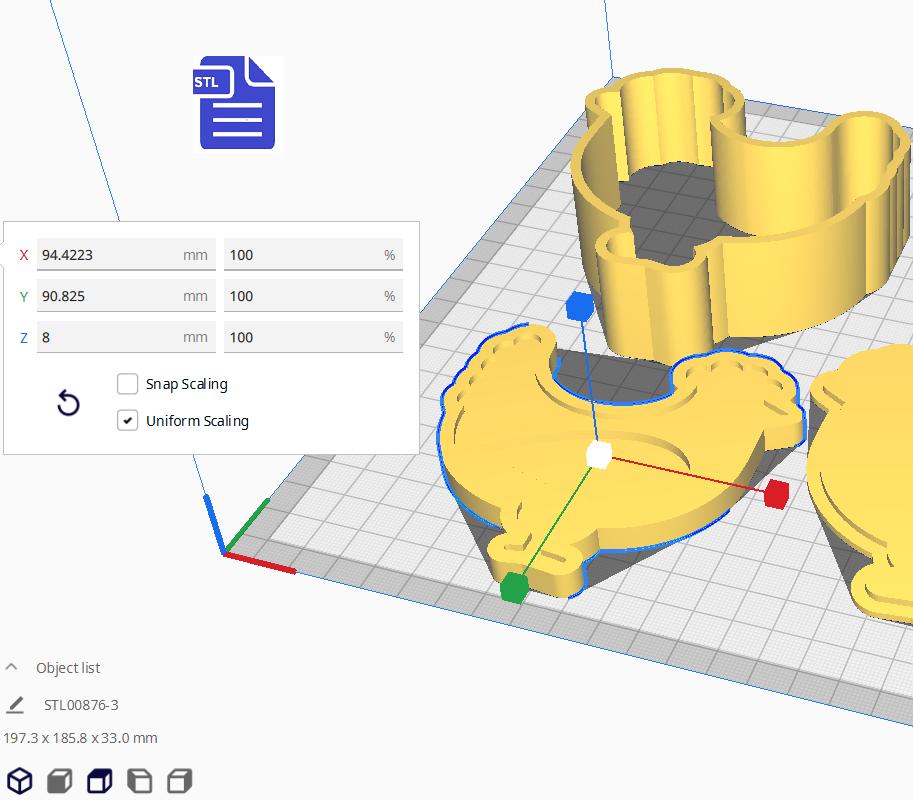Click the Z dimension mm field
Screen dimensions: 913x800
pyautogui.click(x=110, y=337)
